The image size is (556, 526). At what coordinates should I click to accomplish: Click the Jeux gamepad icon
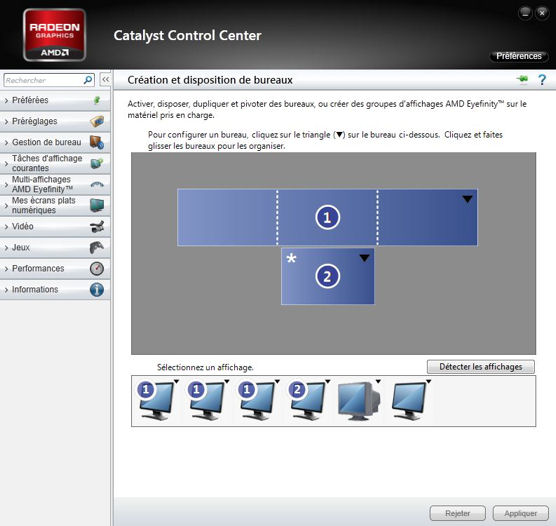click(97, 247)
